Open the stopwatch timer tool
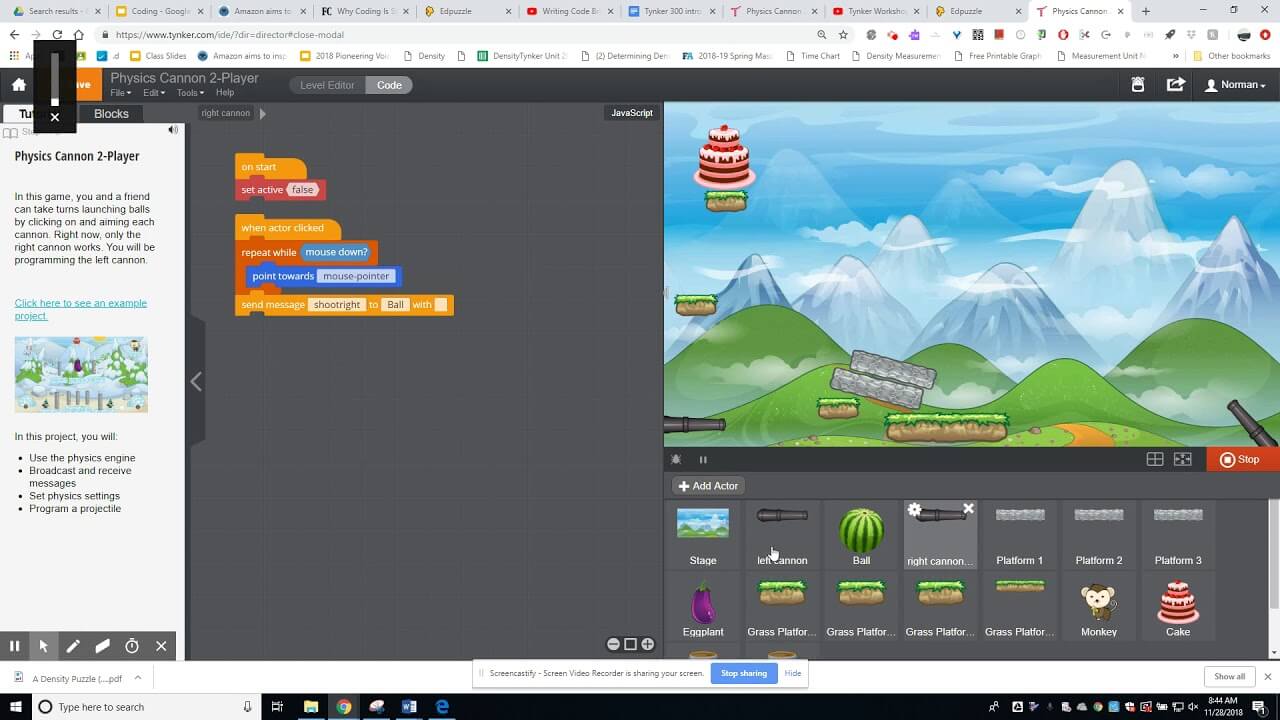1280x720 pixels. 131,646
